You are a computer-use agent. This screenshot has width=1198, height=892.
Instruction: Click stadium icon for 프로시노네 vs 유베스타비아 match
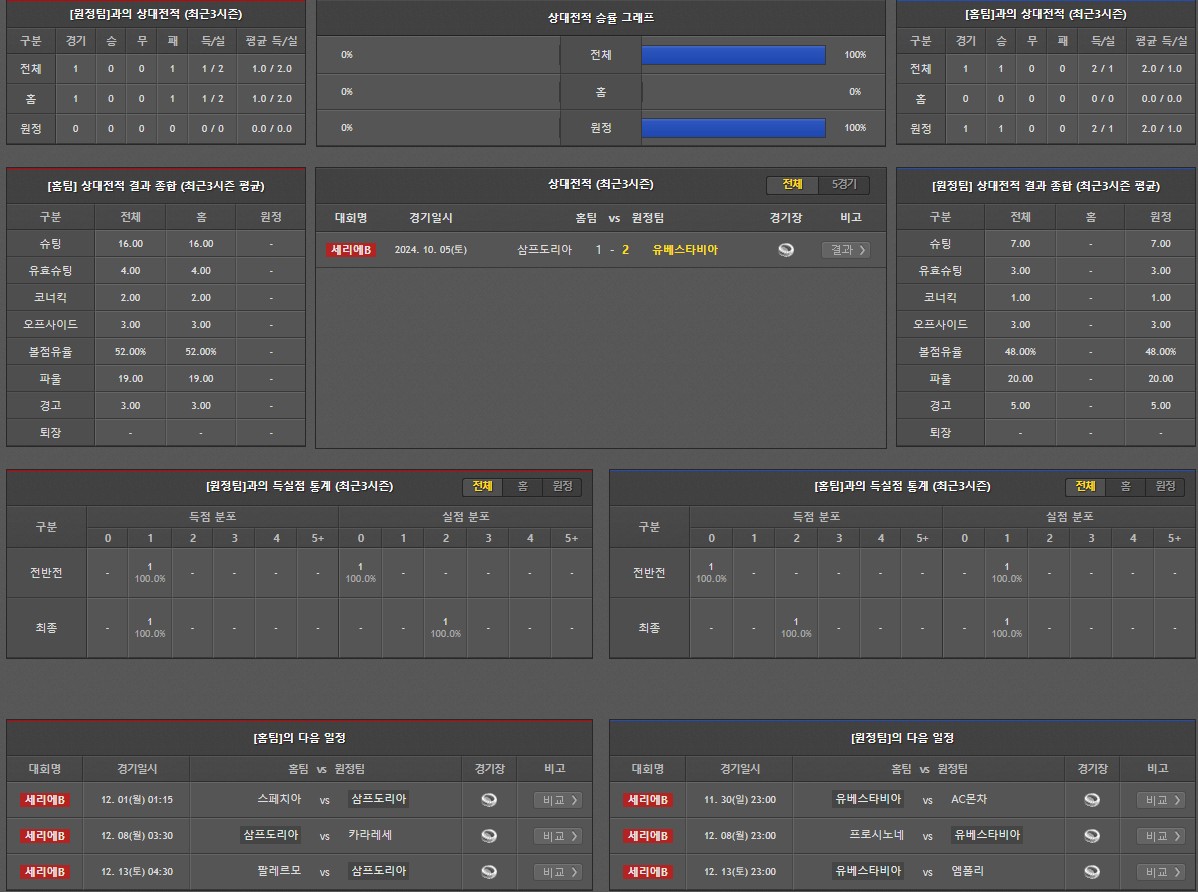pos(1092,836)
